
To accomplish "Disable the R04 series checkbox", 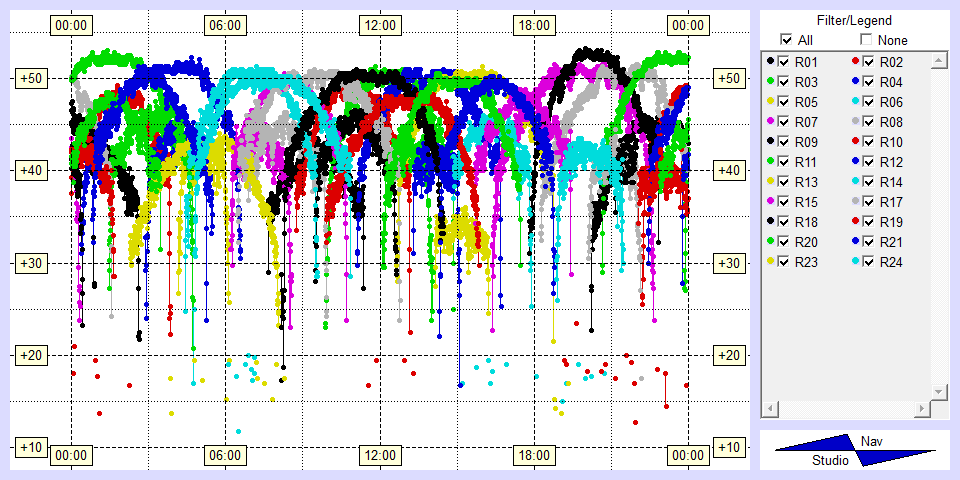I will point(869,82).
